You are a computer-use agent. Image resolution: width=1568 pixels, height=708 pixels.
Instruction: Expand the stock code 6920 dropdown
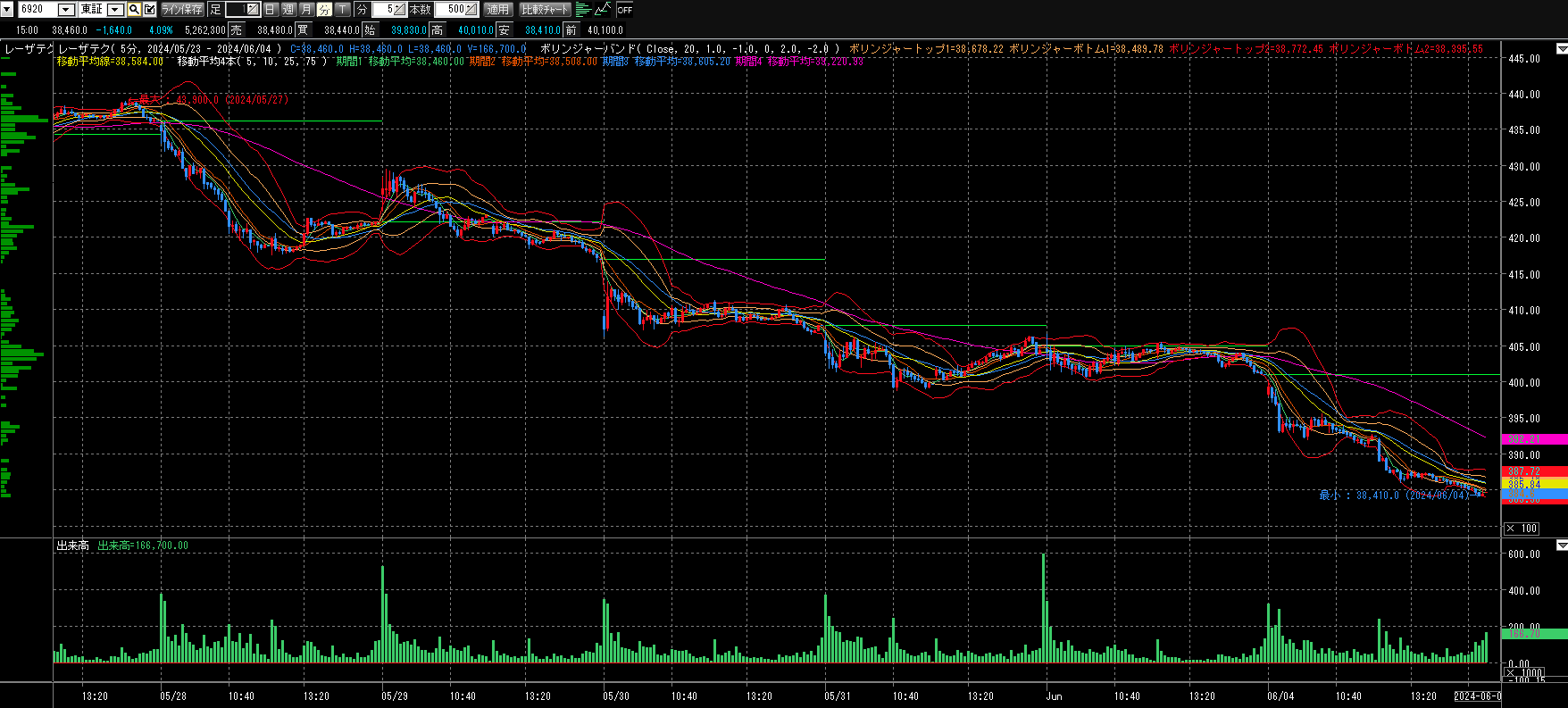click(66, 10)
